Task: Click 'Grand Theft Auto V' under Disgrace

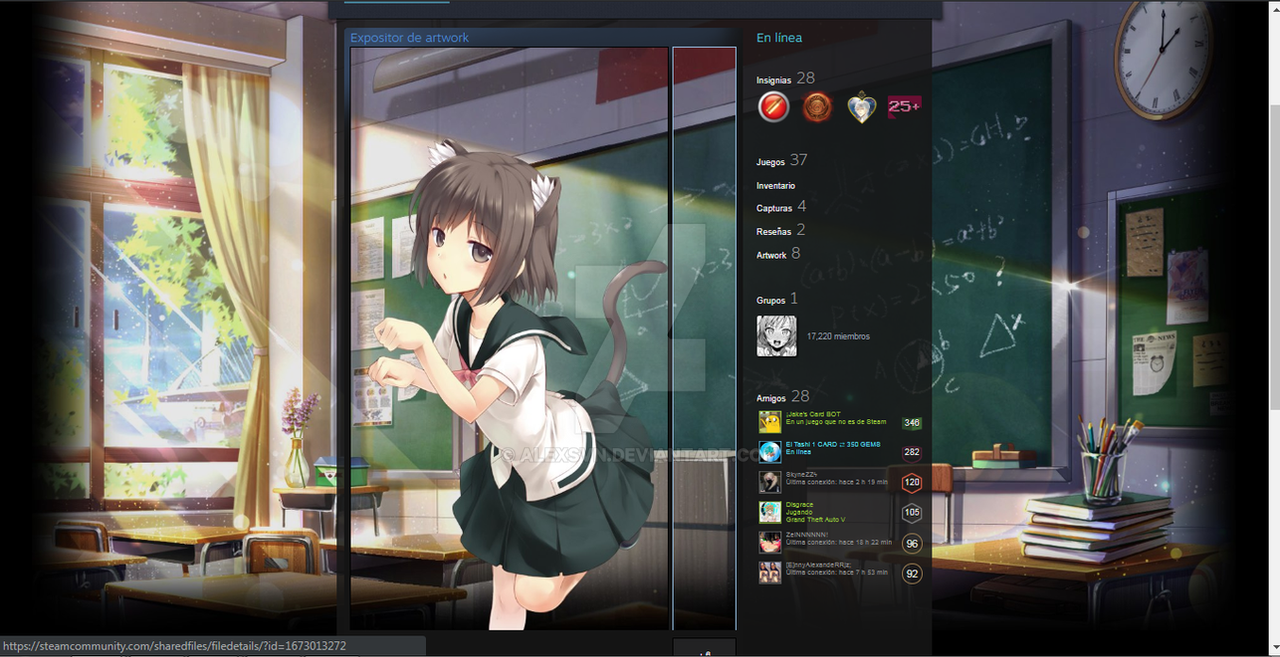Action: [x=815, y=520]
